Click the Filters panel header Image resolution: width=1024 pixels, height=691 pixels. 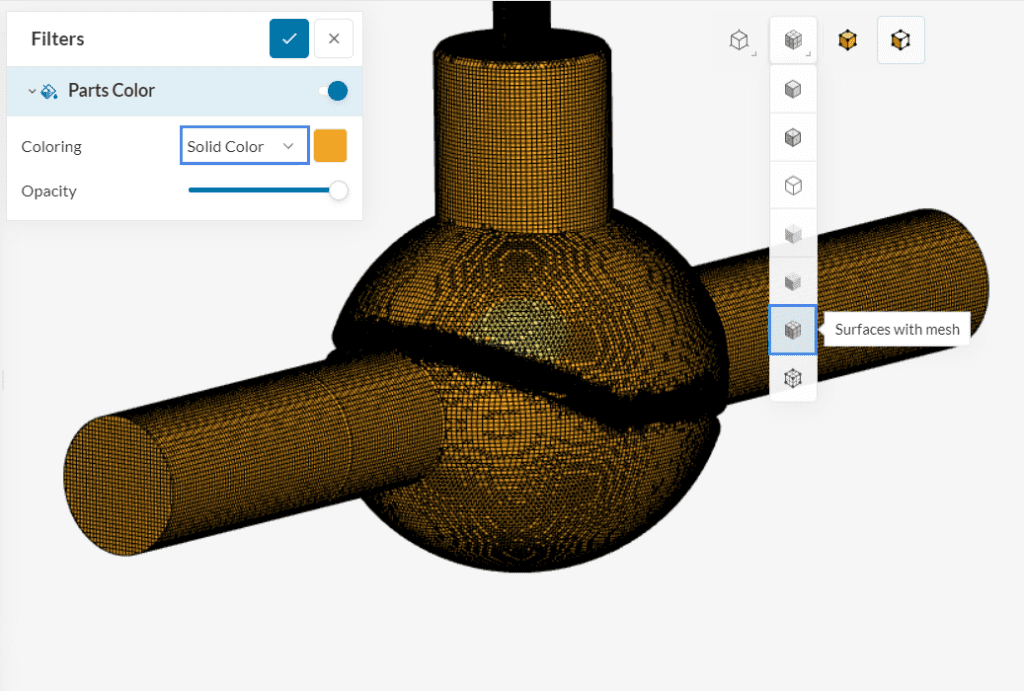coord(57,38)
